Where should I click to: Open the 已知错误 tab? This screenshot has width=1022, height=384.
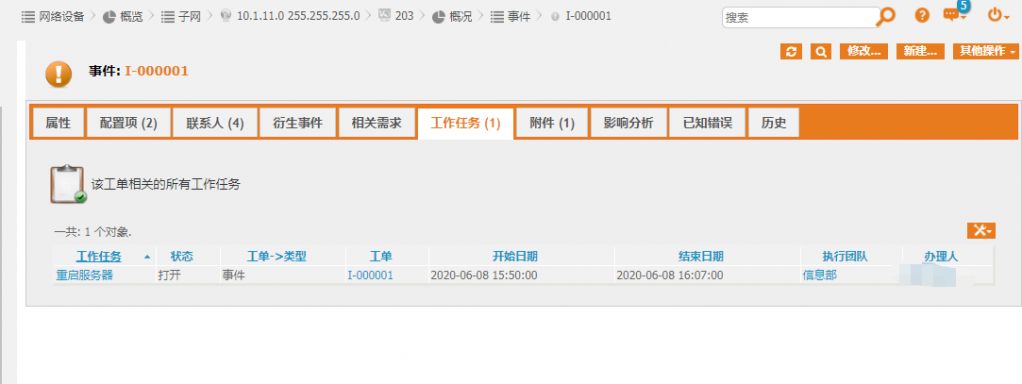tap(707, 123)
